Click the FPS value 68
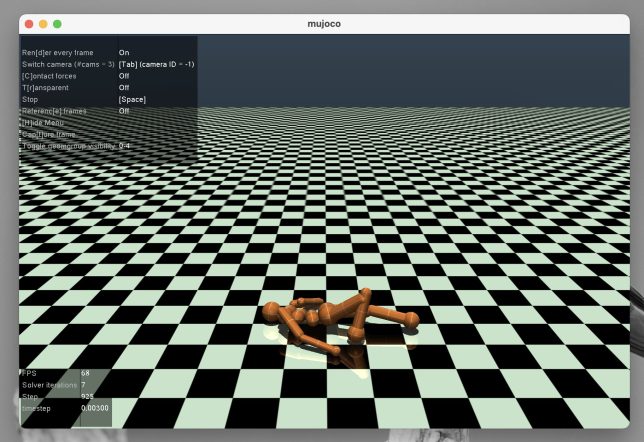This screenshot has height=442, width=644. coord(85,373)
